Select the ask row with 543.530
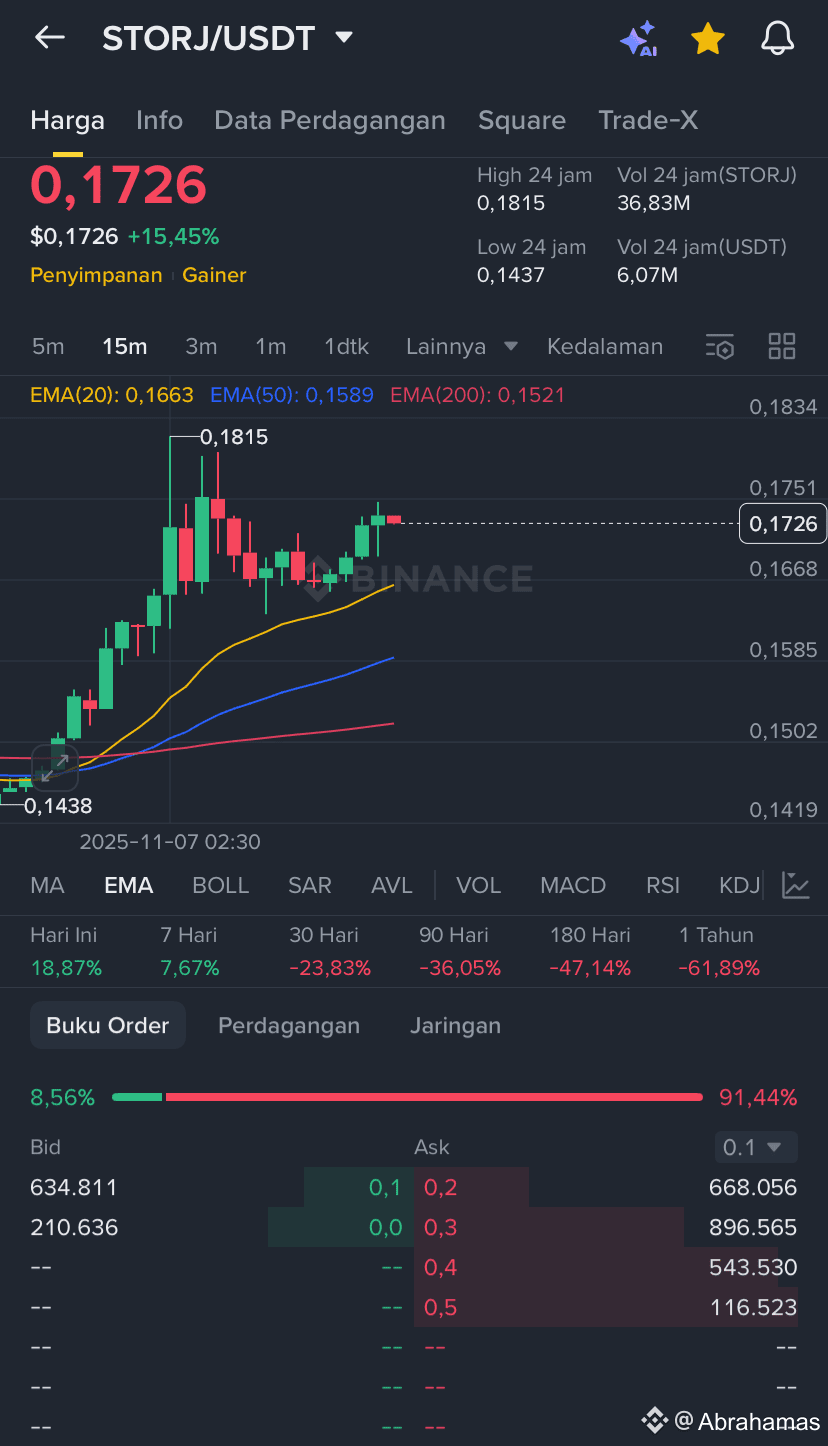 pyautogui.click(x=606, y=1267)
